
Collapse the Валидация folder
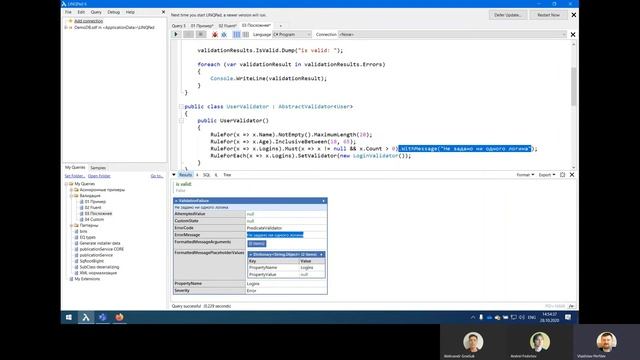coord(71,196)
